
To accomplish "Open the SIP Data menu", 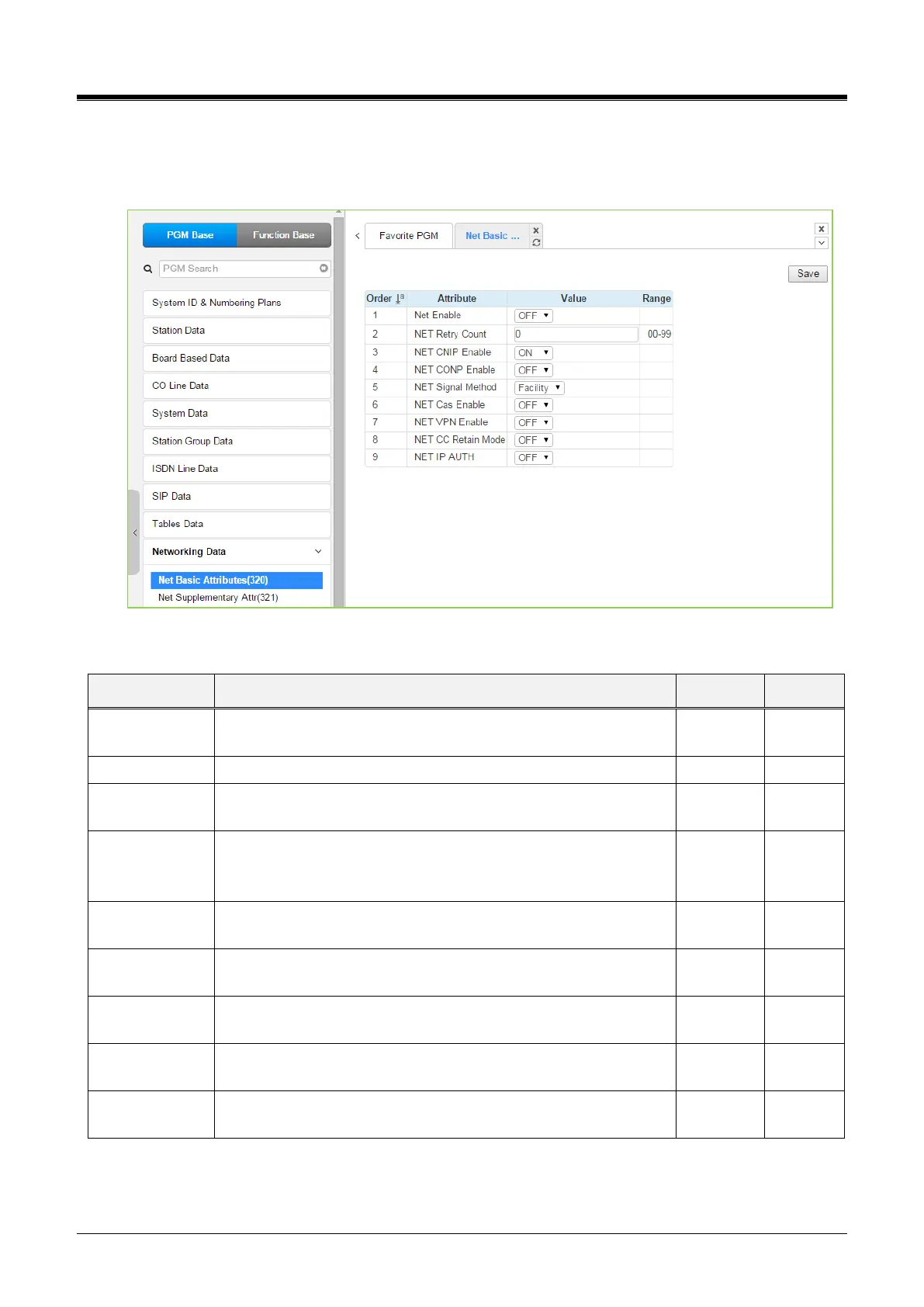I will pos(237,497).
